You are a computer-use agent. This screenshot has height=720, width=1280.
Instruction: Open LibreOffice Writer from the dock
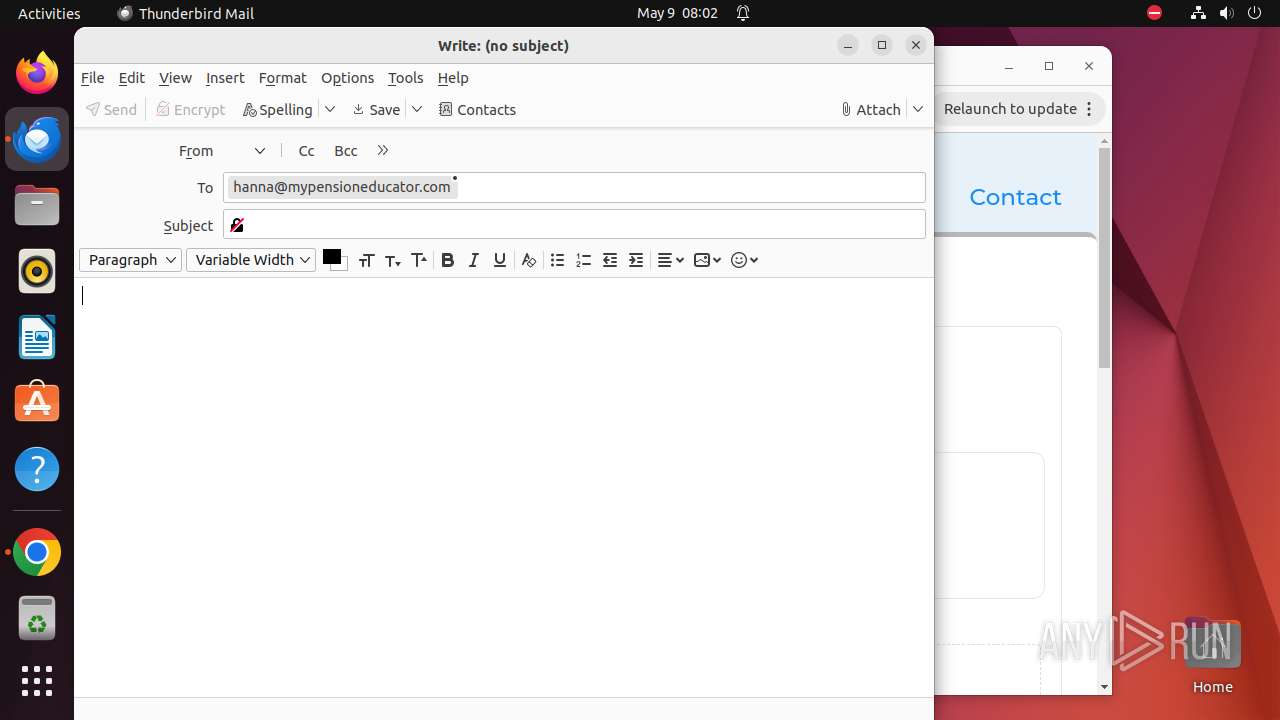coord(37,337)
